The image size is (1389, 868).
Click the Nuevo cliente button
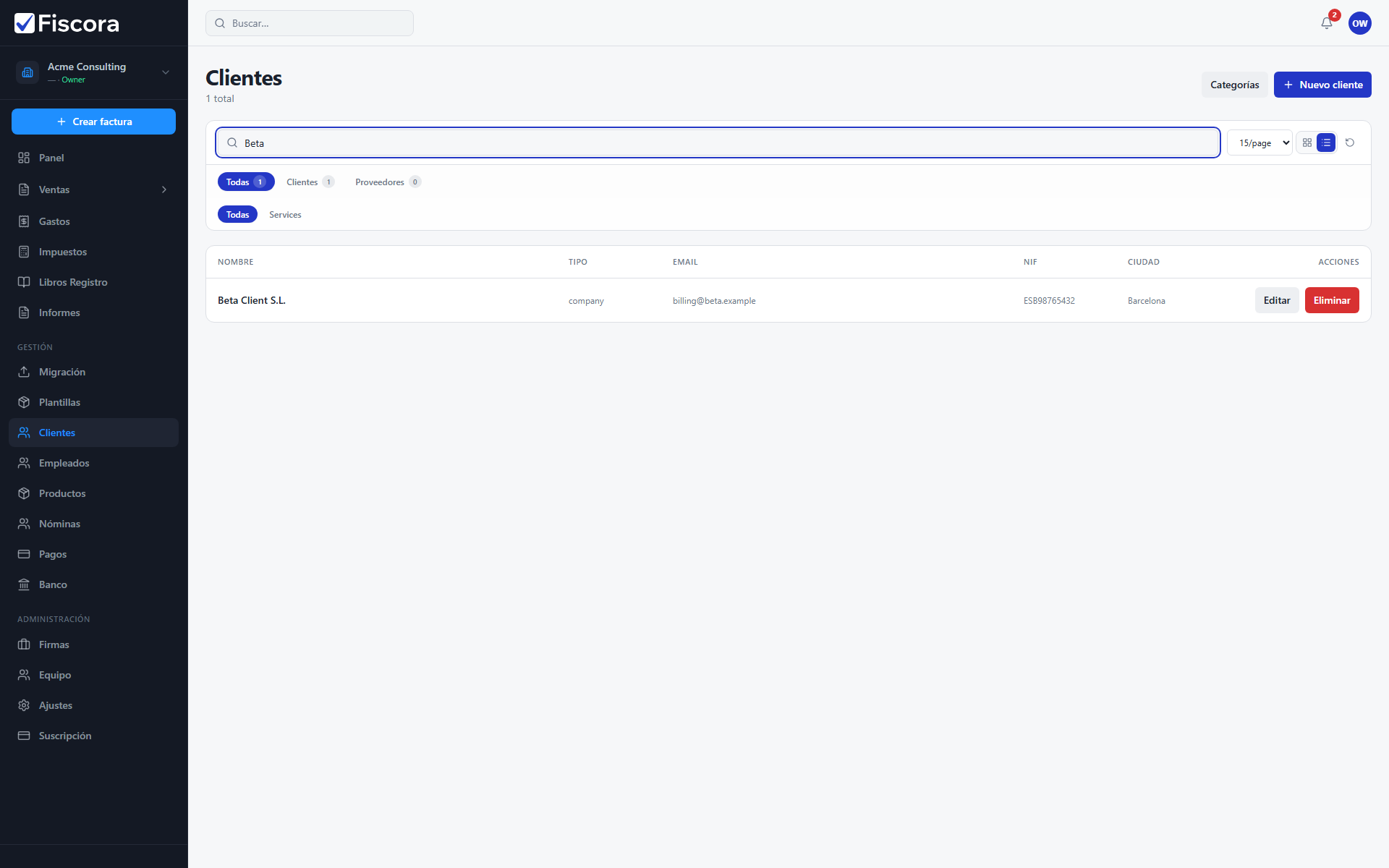(1322, 85)
